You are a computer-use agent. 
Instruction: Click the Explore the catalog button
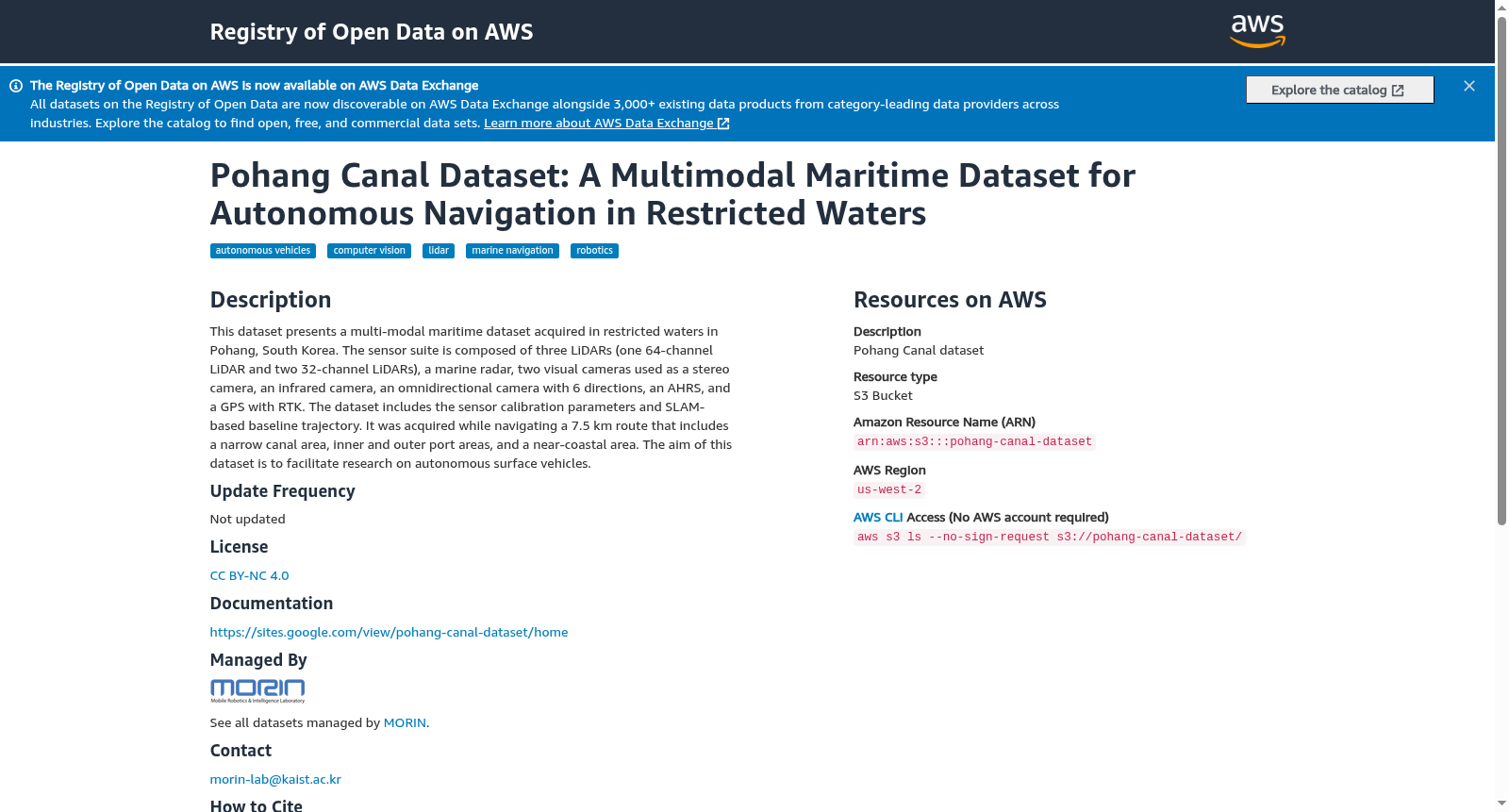click(x=1340, y=90)
